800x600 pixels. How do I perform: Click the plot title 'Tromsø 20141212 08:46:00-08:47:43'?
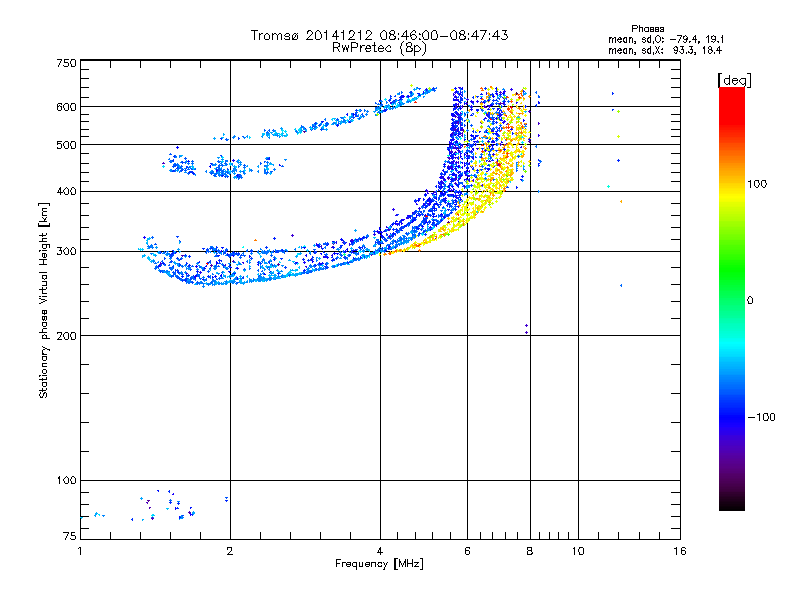(x=379, y=35)
